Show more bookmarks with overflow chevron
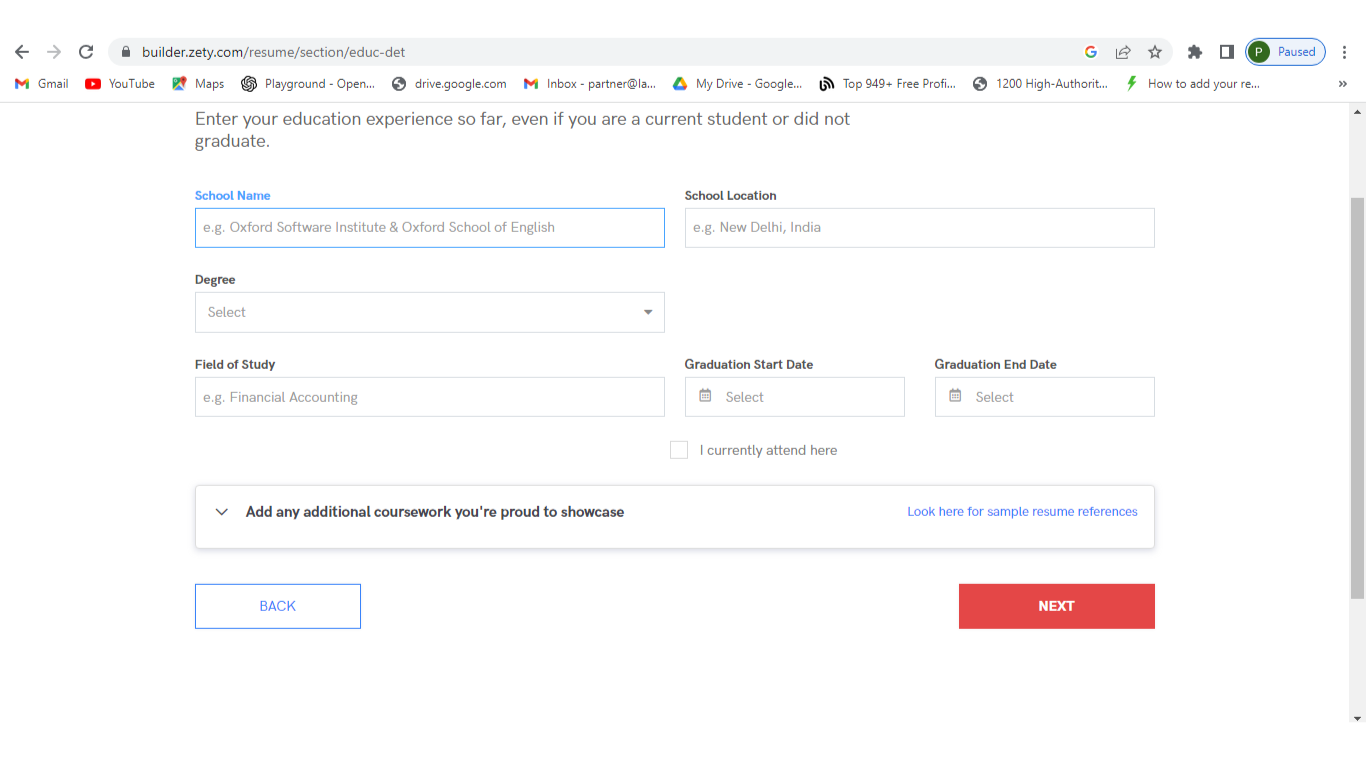The image size is (1366, 768). tap(1342, 84)
